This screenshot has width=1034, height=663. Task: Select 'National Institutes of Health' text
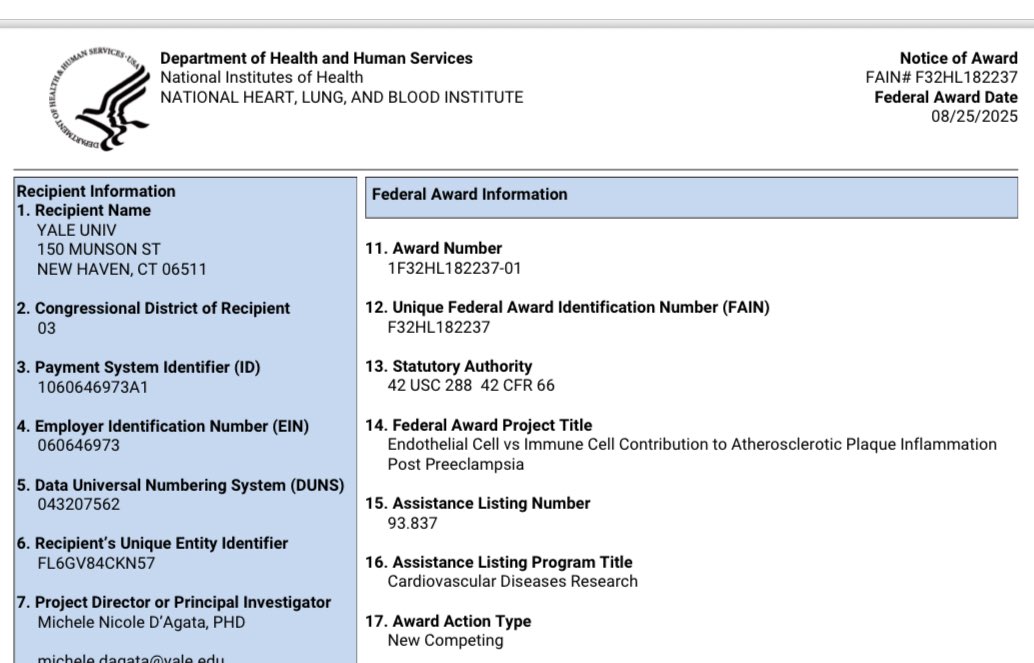click(x=262, y=77)
